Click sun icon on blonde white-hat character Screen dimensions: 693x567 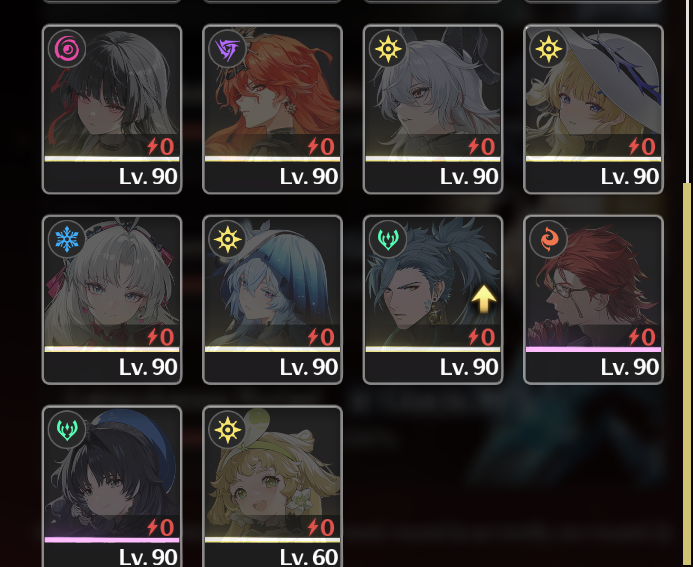coord(548,49)
